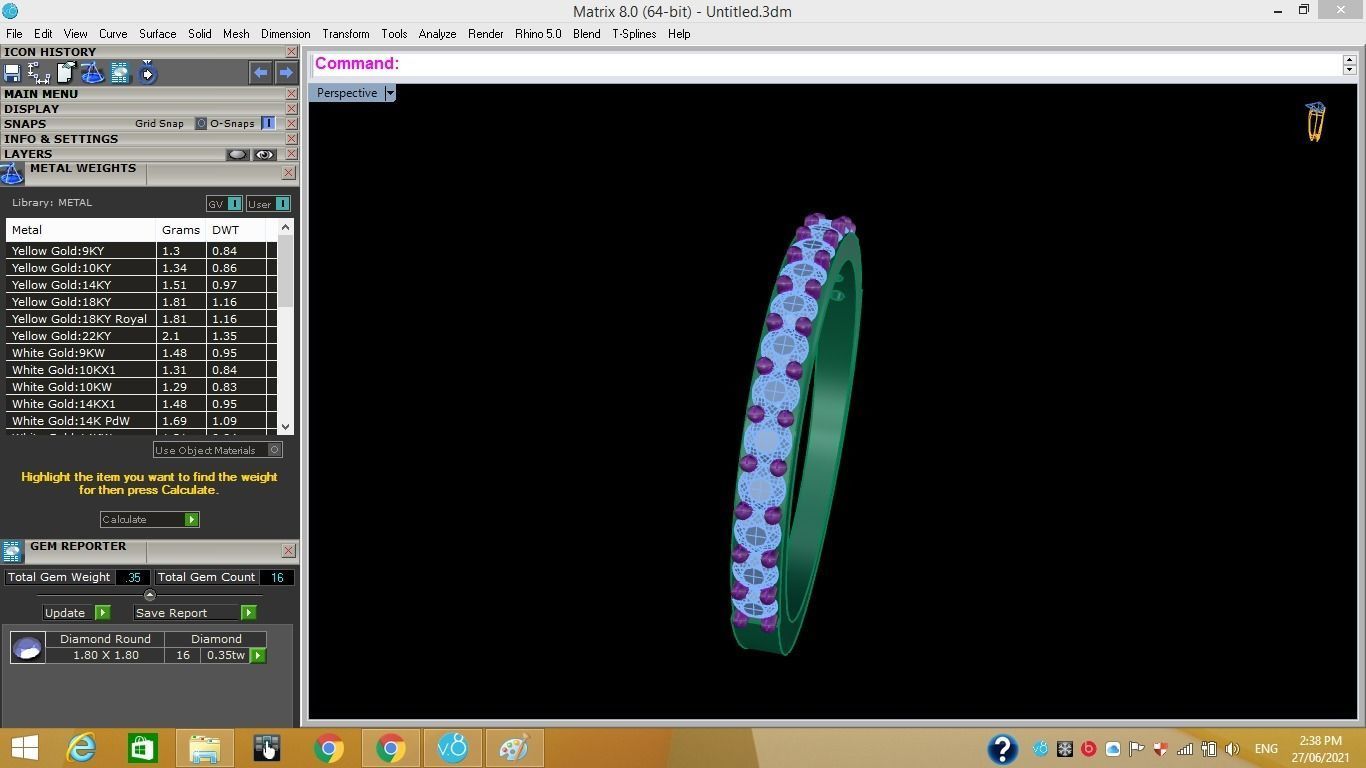Open File Explorer from the taskbar

pos(205,748)
